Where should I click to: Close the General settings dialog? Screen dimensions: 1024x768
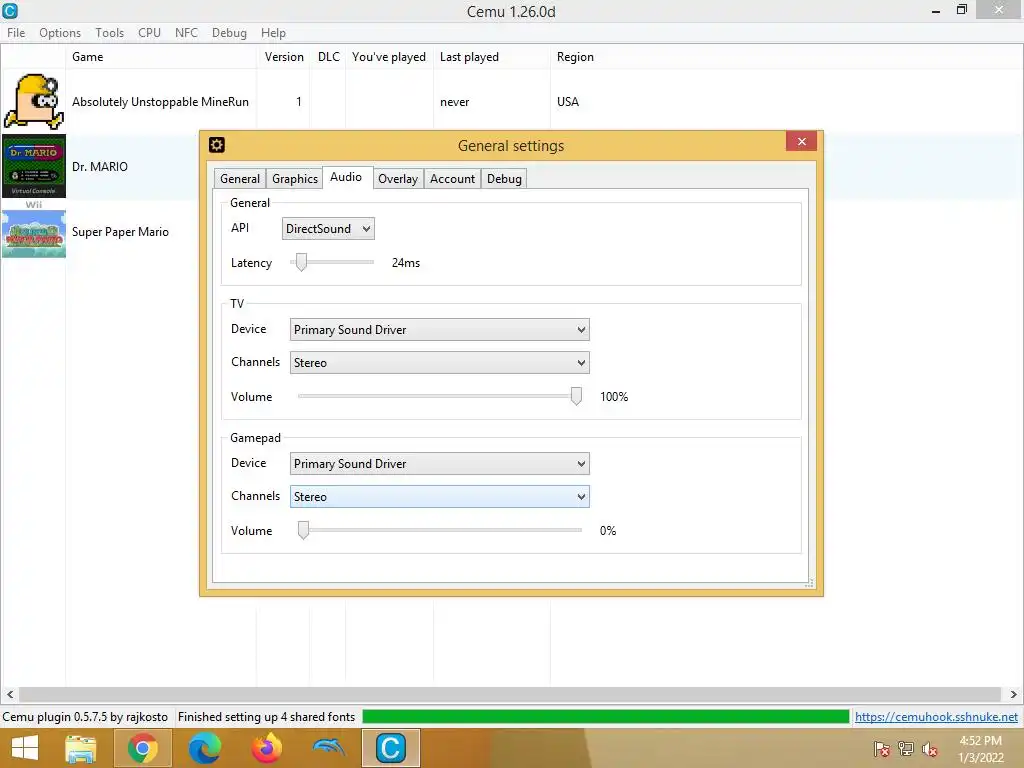point(801,142)
